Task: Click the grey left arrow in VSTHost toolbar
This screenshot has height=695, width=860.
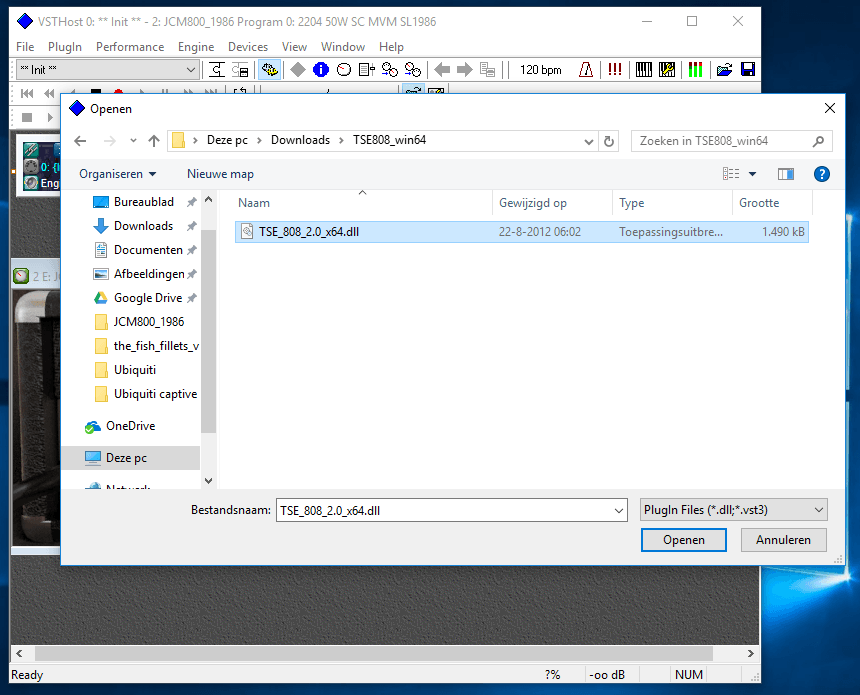Action: 442,70
